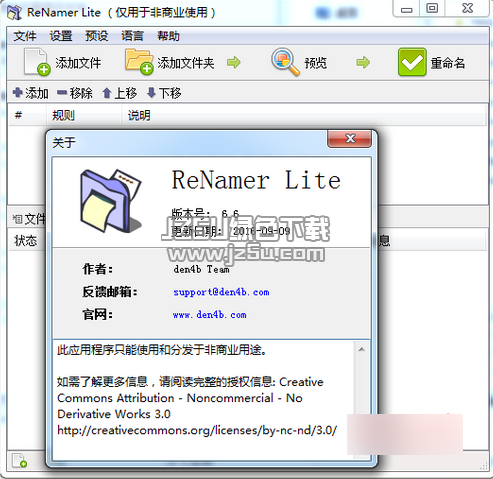Click the ReNamer Lite folder logo in About dialog
493x479 pixels.
(111, 201)
